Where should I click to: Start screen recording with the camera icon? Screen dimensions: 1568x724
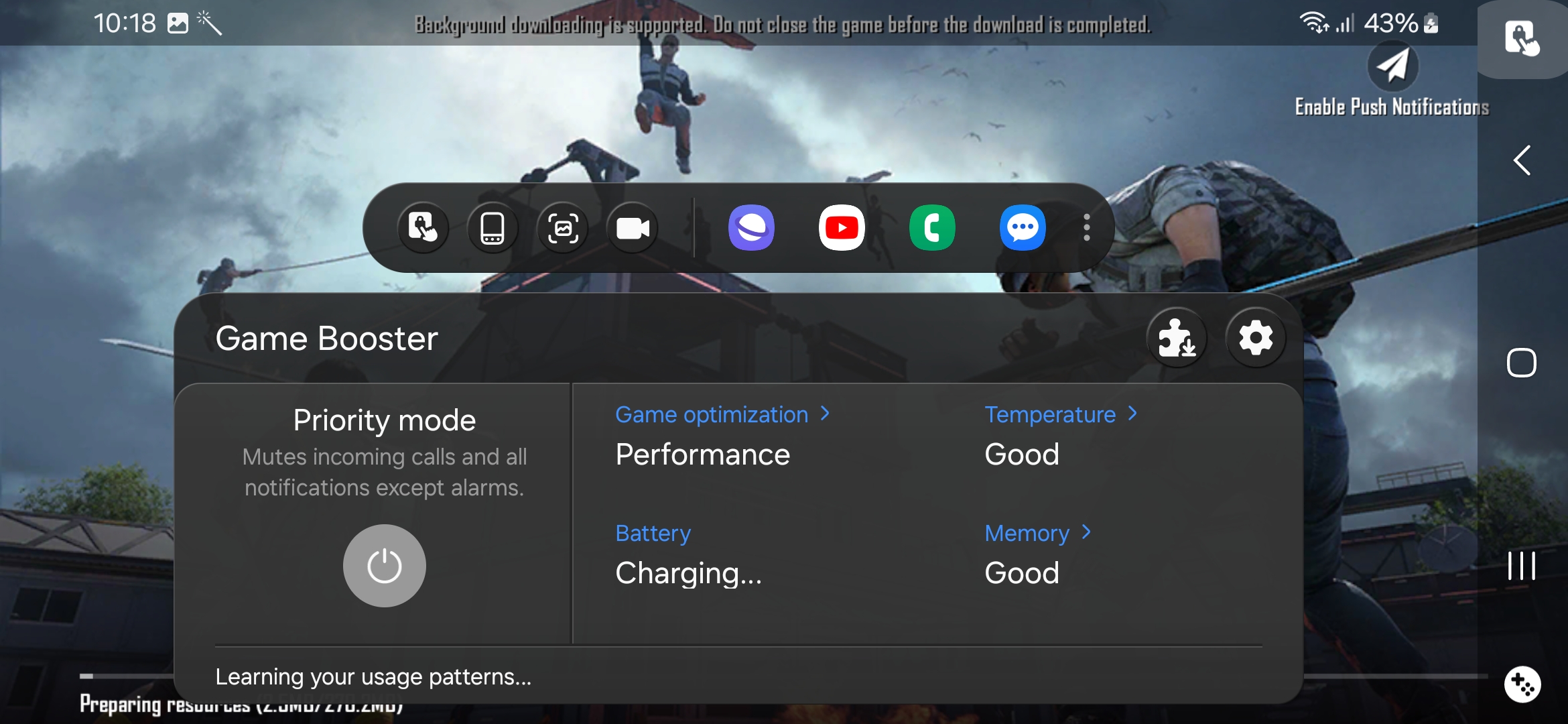633,228
